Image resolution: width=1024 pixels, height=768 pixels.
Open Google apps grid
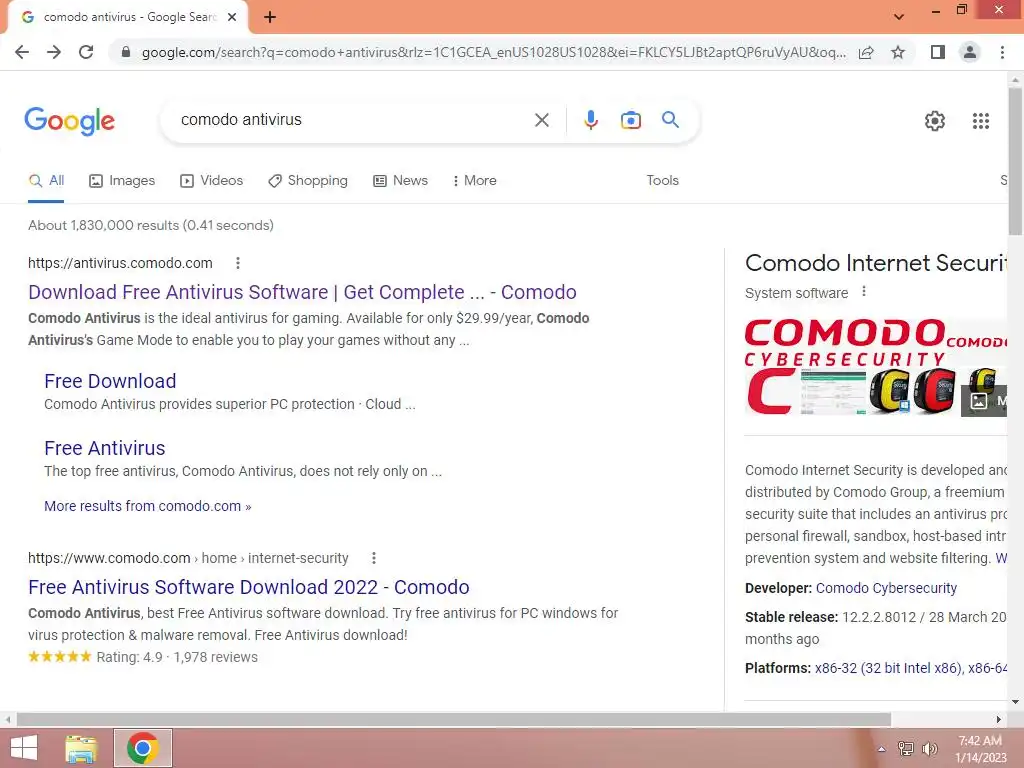pyautogui.click(x=980, y=121)
